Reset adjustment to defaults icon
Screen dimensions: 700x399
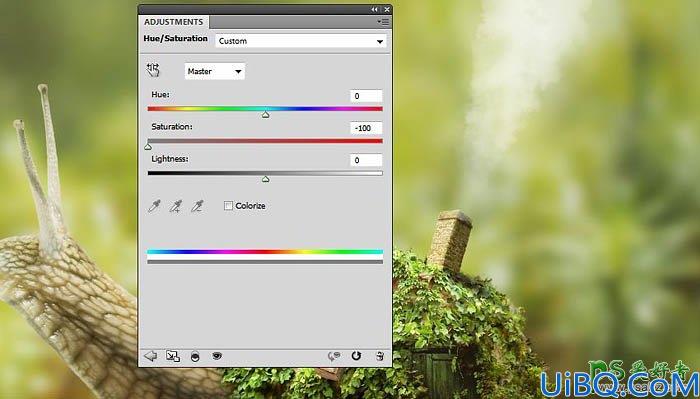356,356
